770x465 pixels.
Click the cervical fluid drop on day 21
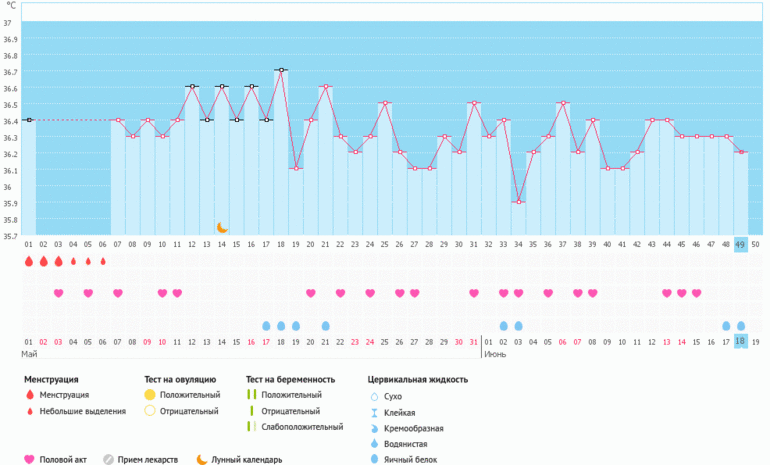[x=326, y=326]
